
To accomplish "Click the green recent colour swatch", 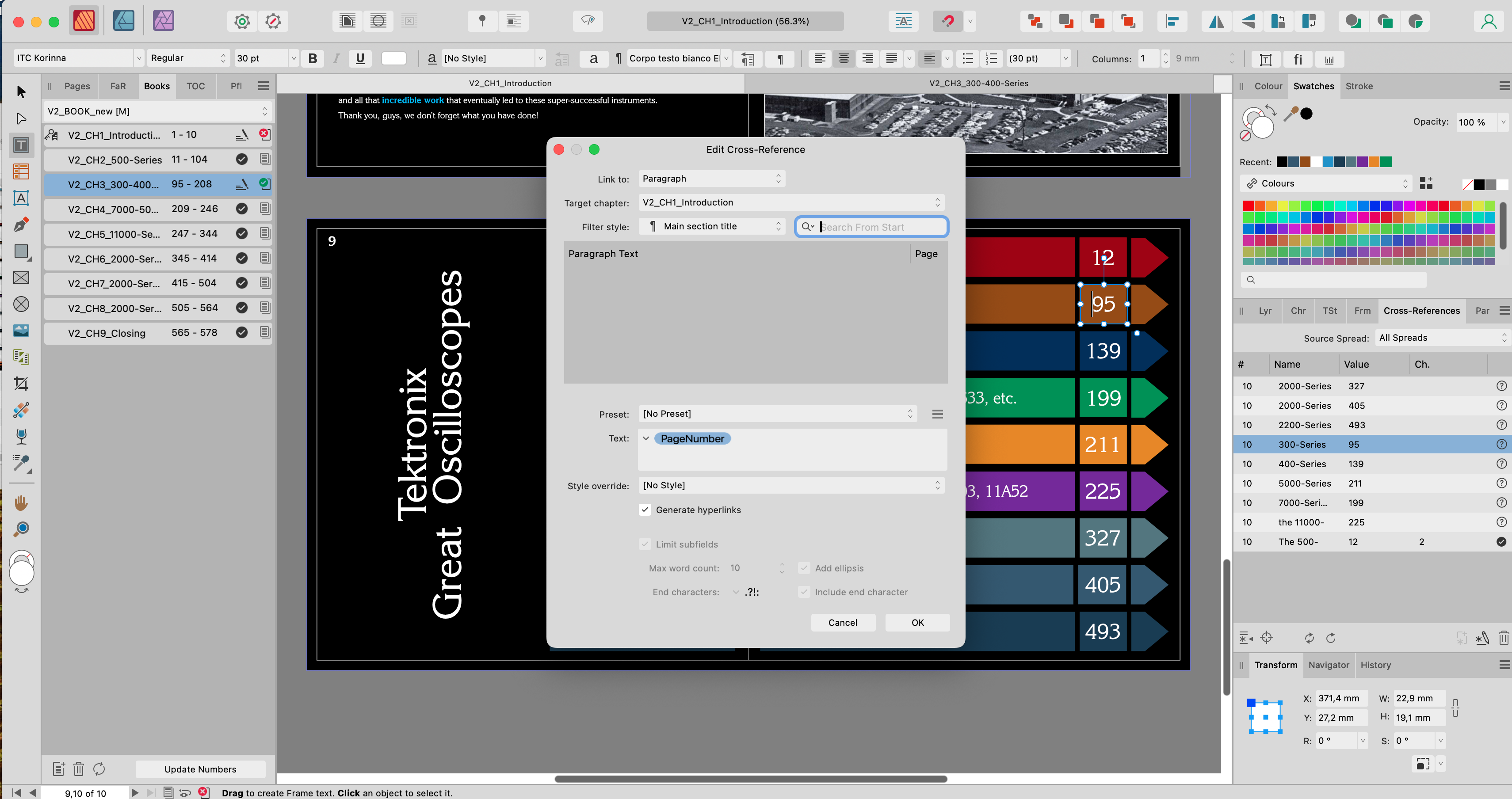I will tap(1386, 162).
